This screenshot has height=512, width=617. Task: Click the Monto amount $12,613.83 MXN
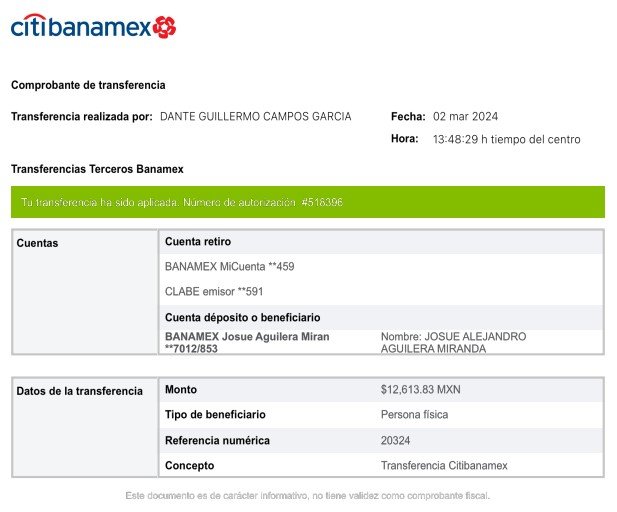click(x=420, y=390)
